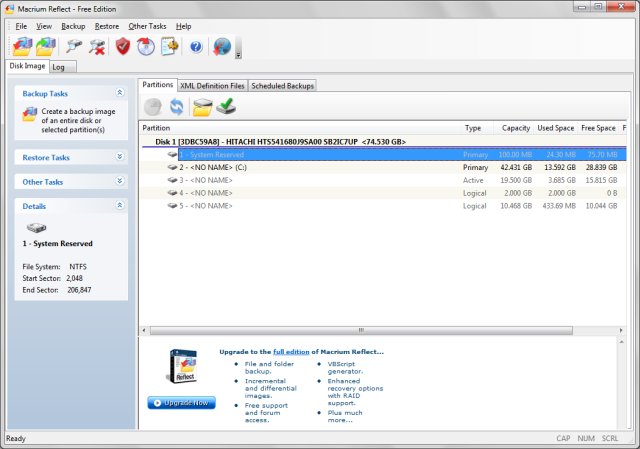Click the blue help question mark icon
Screen dimensions: 640x449
[196, 46]
